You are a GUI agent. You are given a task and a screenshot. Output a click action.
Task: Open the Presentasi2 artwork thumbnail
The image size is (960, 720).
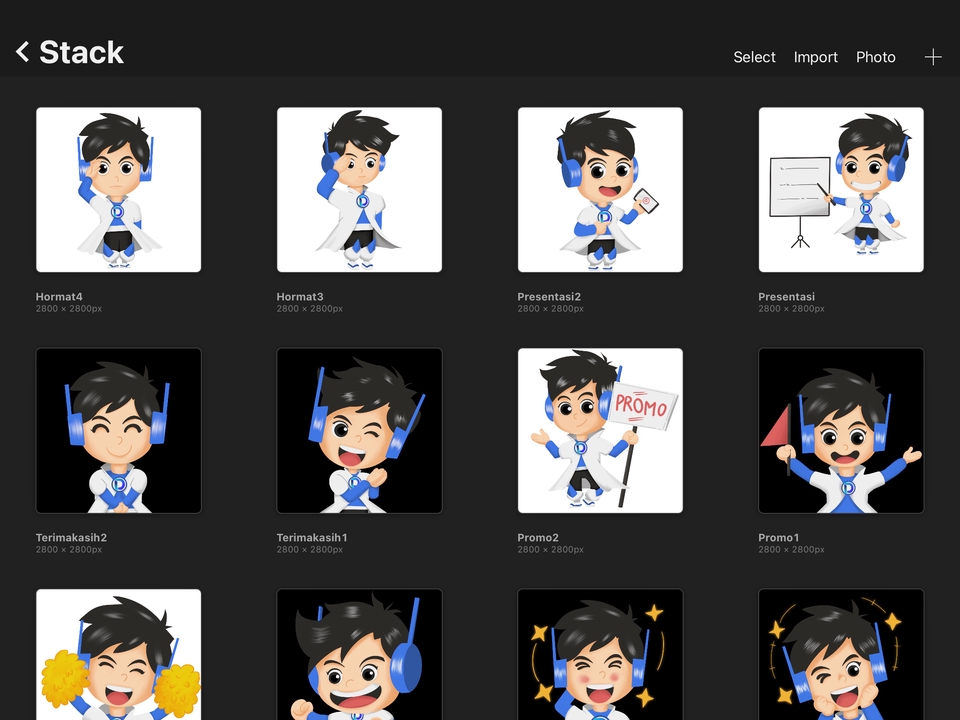click(x=600, y=190)
